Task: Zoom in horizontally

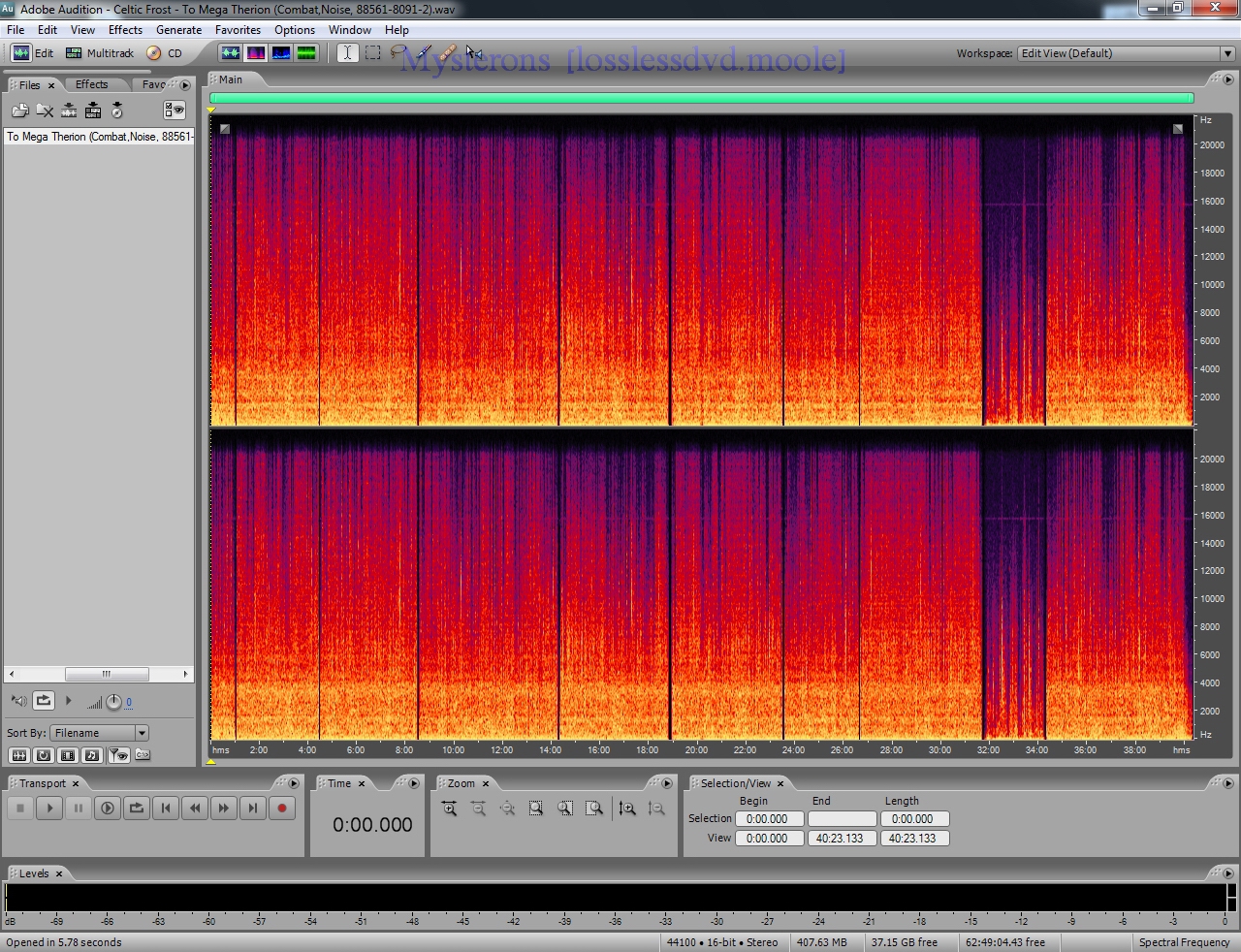Action: point(450,808)
